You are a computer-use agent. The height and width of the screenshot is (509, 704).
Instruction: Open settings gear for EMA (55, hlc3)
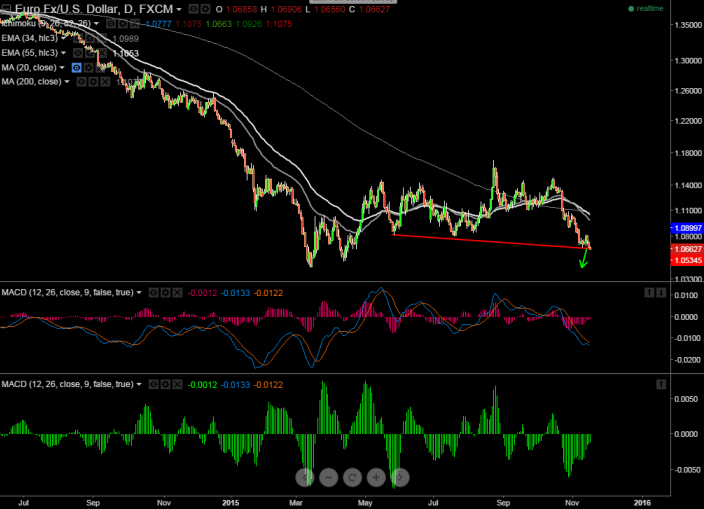(x=90, y=53)
